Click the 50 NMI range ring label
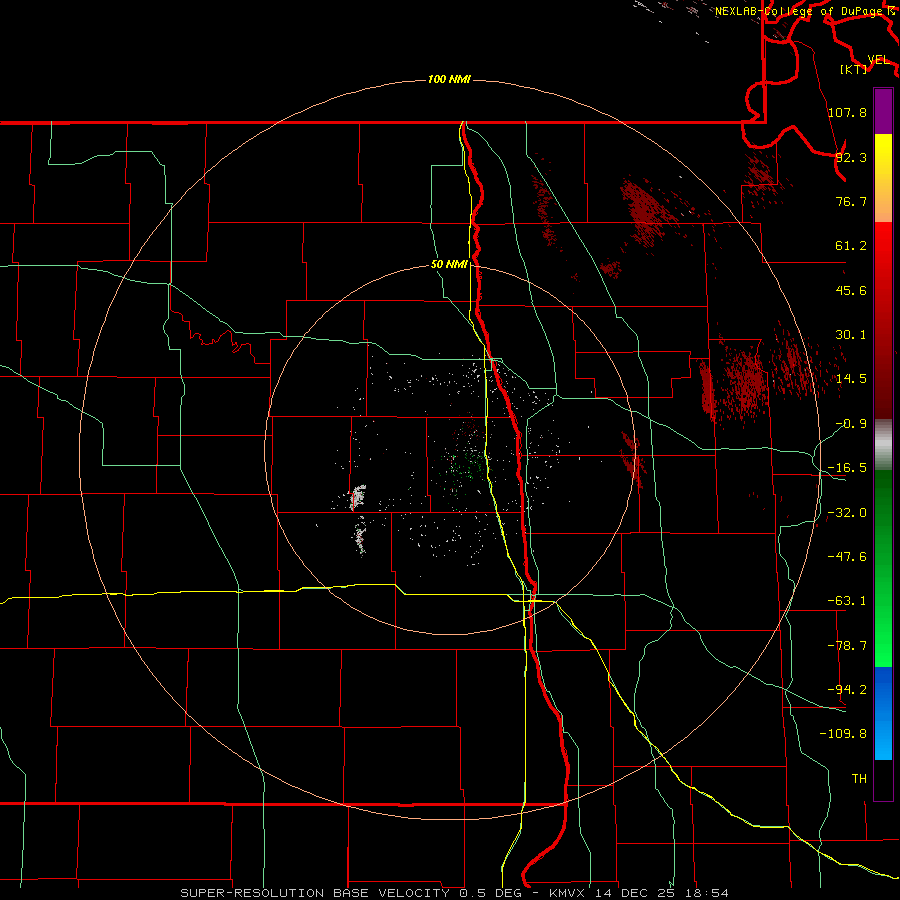This screenshot has height=900, width=900. [449, 265]
